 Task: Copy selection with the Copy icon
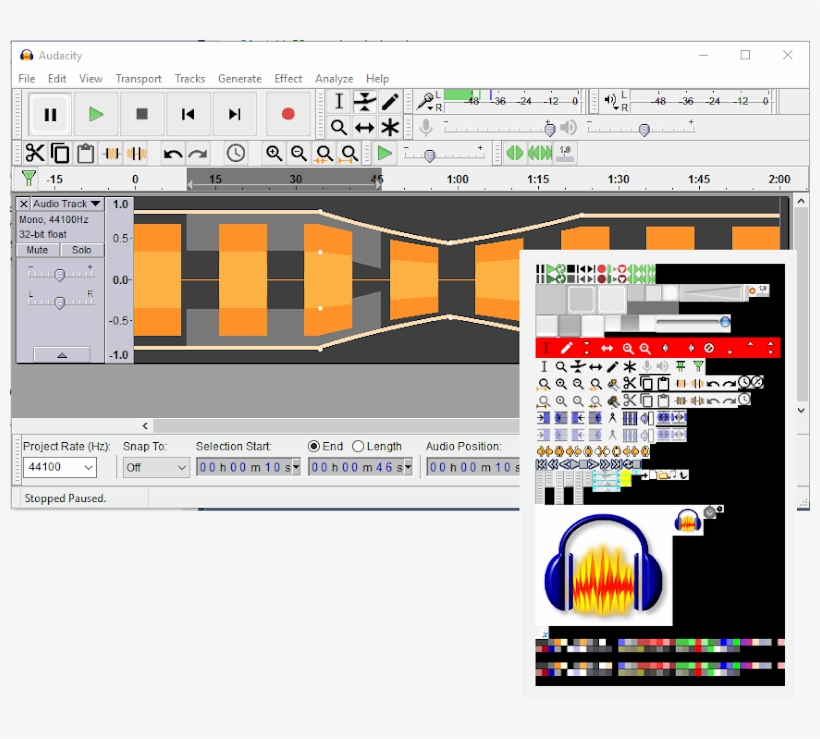60,153
